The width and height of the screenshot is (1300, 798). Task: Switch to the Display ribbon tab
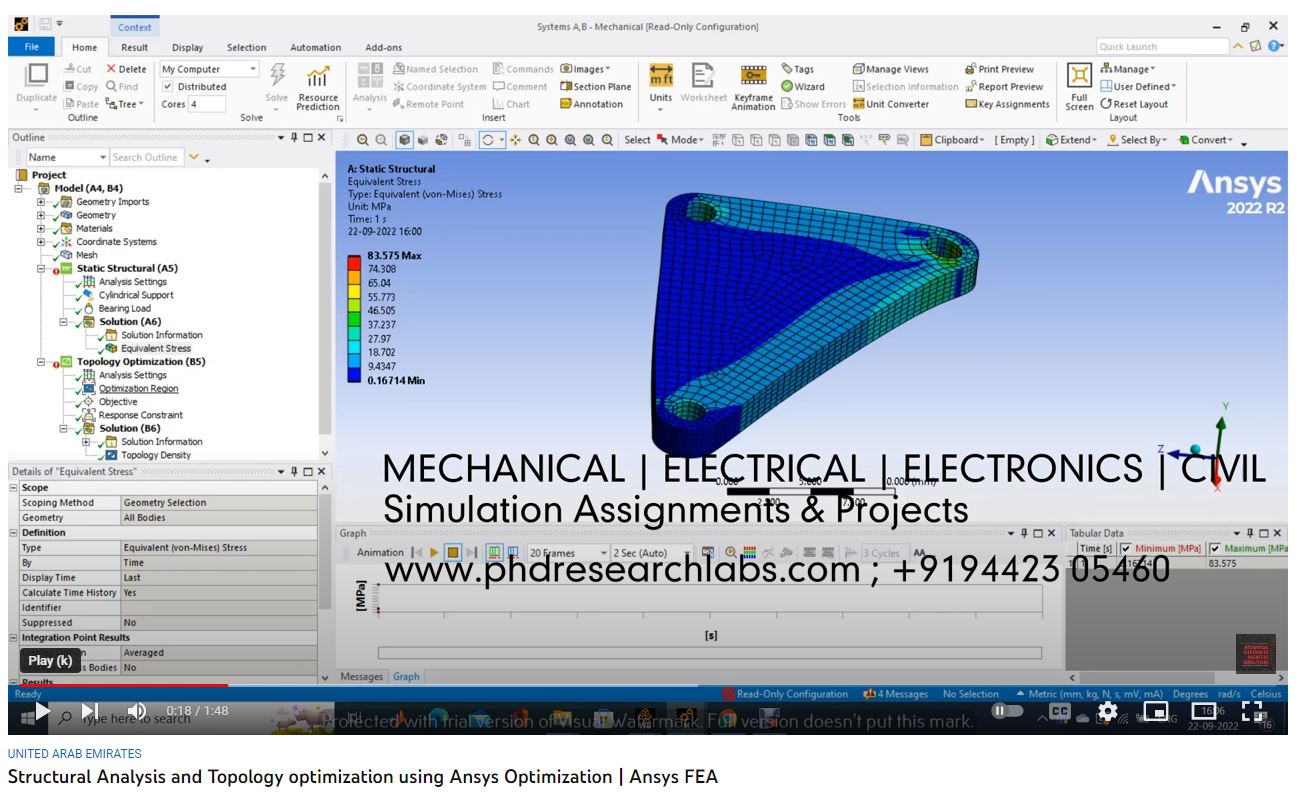(187, 47)
